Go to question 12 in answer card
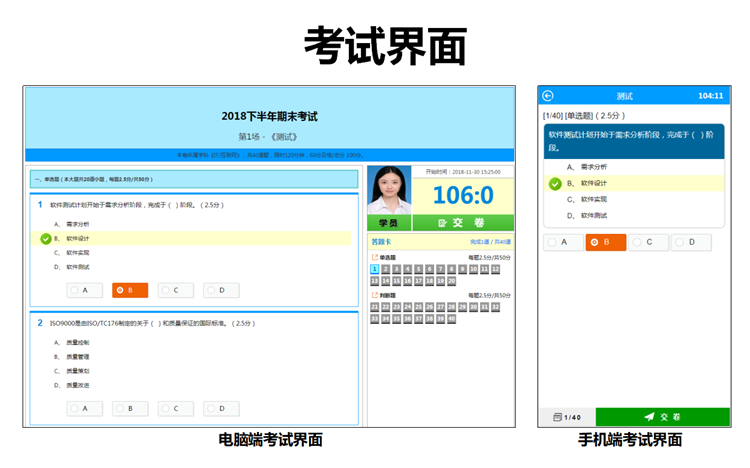Screen dimensions: 750x468 tap(497, 269)
